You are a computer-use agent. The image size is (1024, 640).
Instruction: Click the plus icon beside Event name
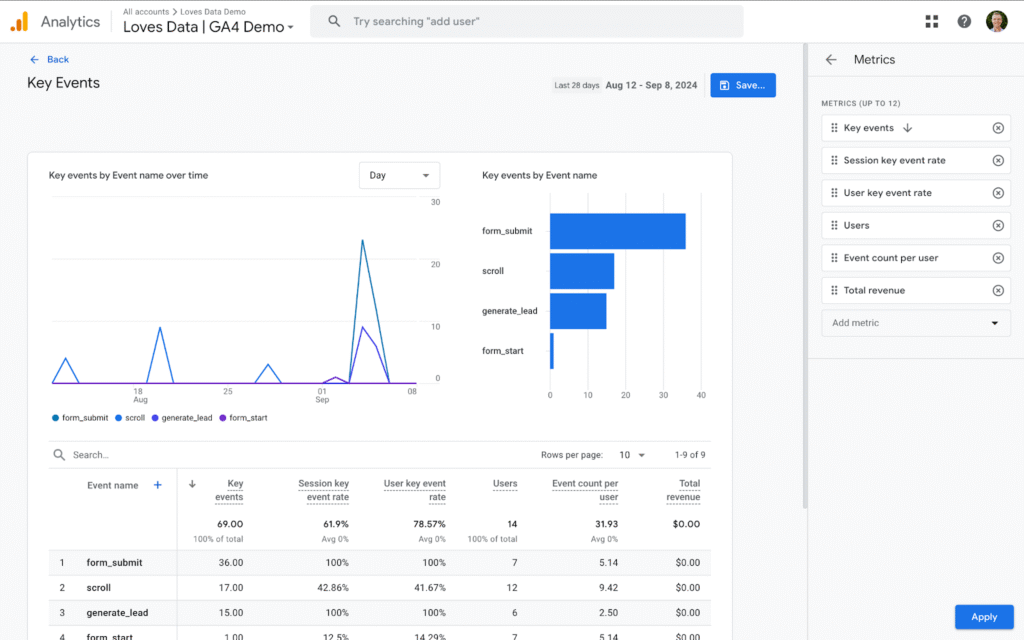click(x=157, y=485)
